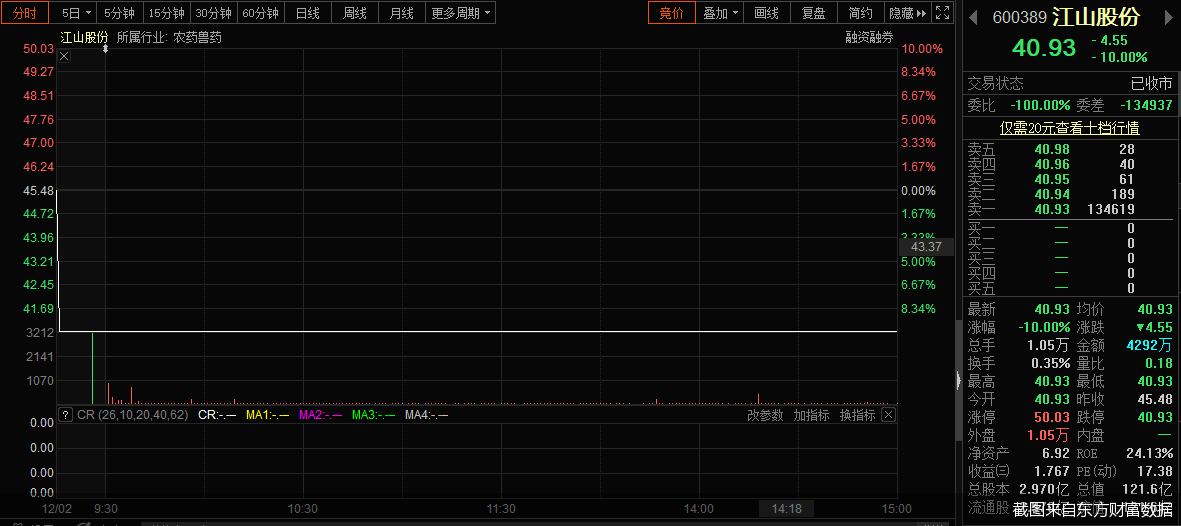This screenshot has width=1181, height=526.
Task: Expand the 5日 period dropdown
Action: point(76,13)
